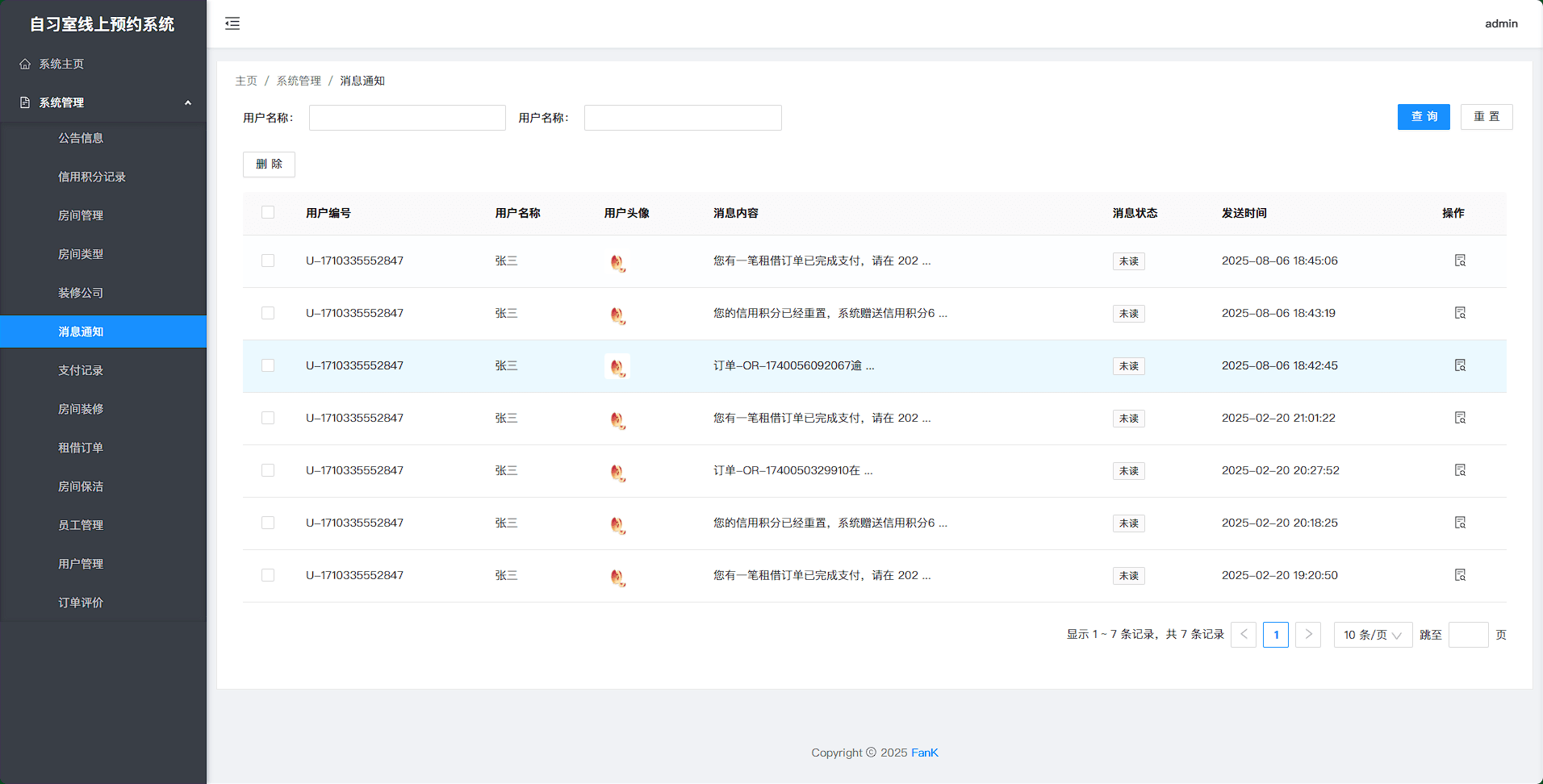Navigate to 租借订单 menu item

click(x=81, y=448)
